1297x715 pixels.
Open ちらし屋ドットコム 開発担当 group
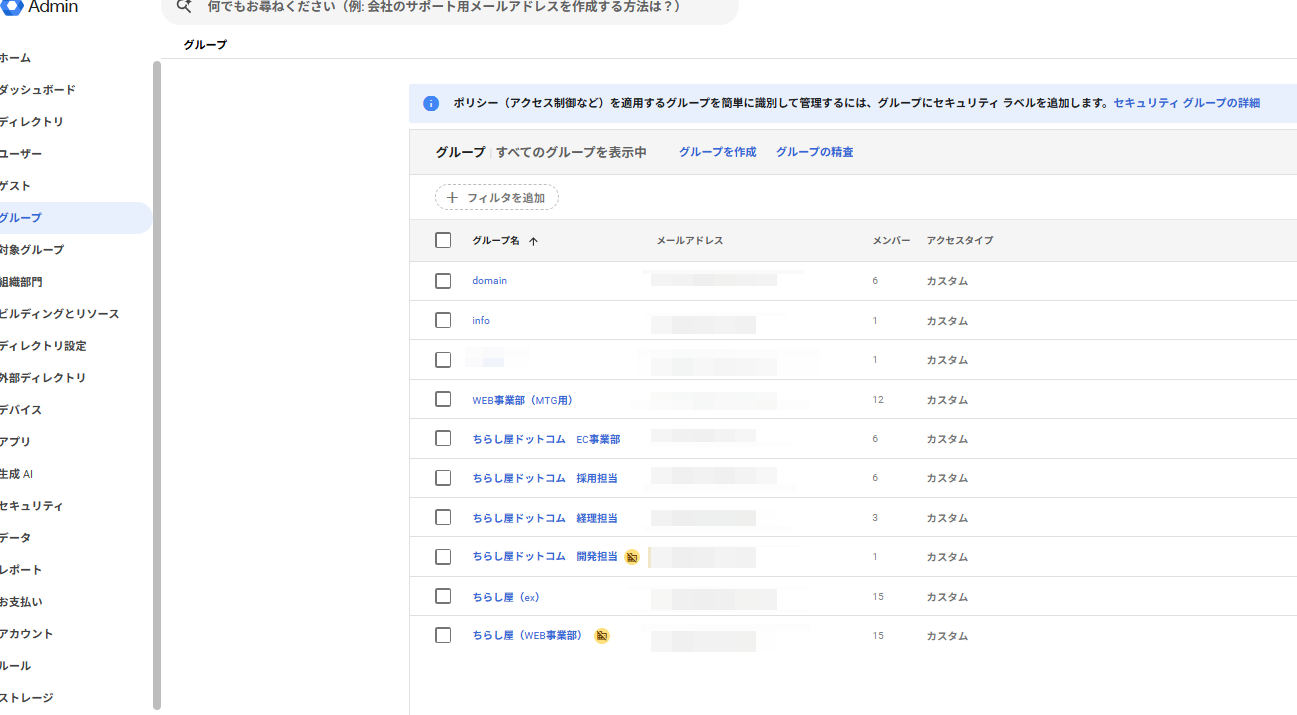(x=545, y=557)
